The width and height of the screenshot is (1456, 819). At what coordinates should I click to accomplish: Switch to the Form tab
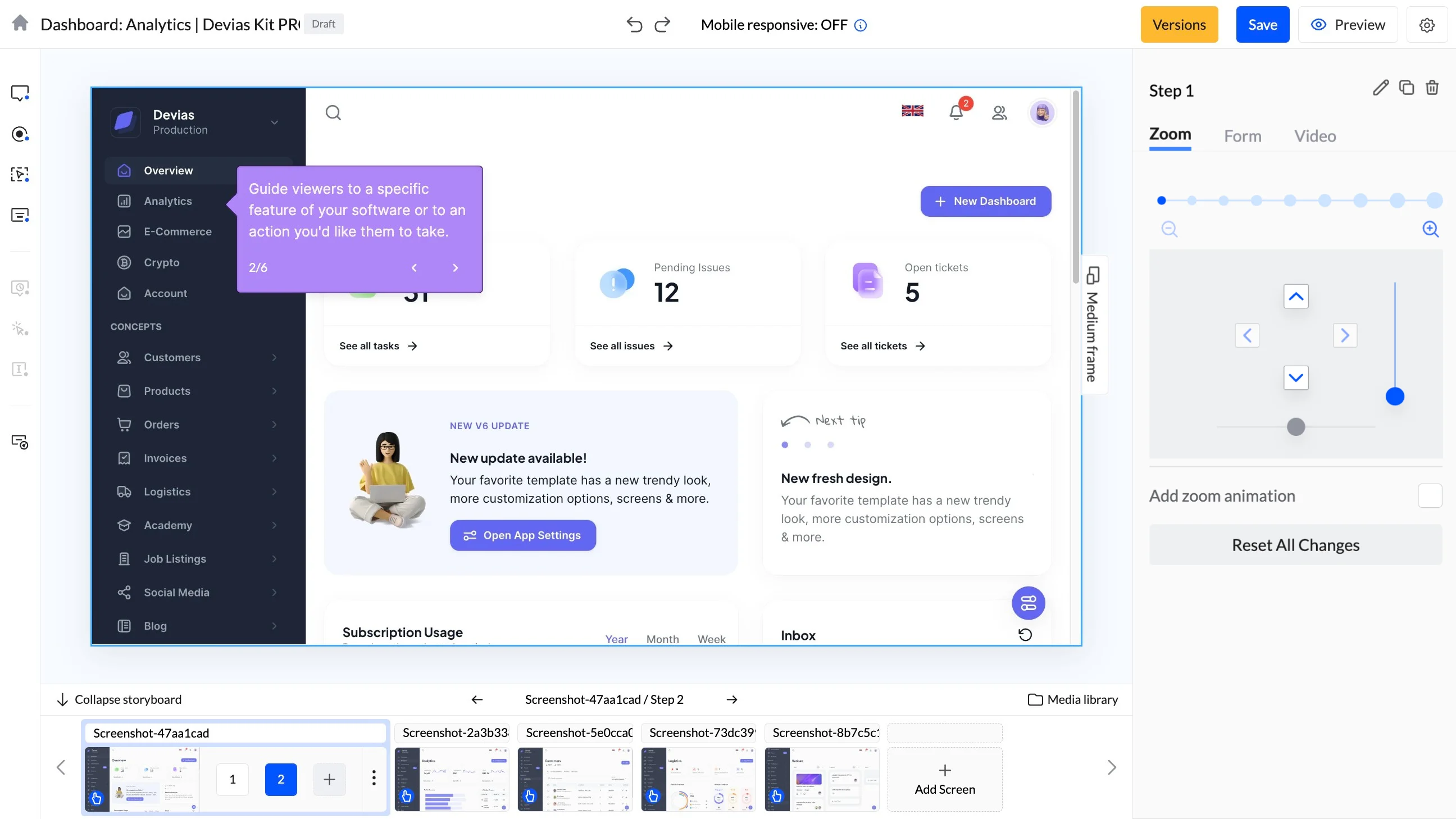pyautogui.click(x=1243, y=136)
